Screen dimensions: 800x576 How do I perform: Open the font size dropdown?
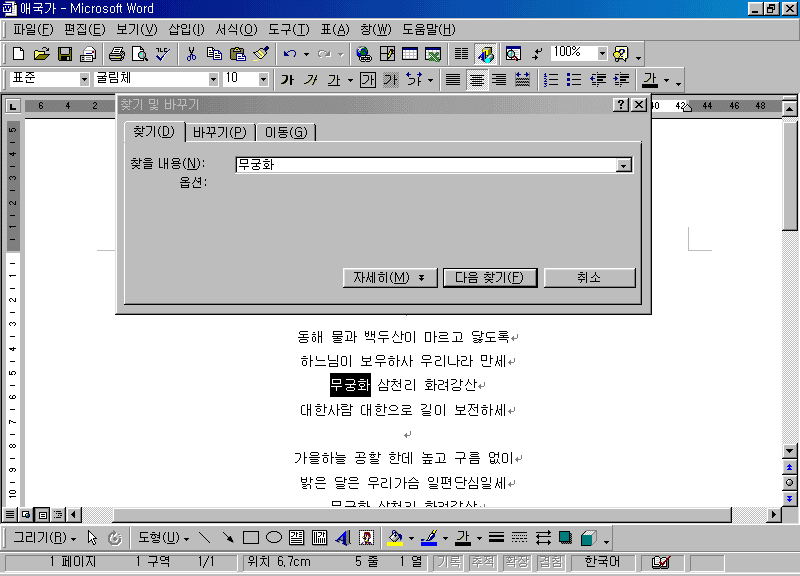click(x=263, y=79)
